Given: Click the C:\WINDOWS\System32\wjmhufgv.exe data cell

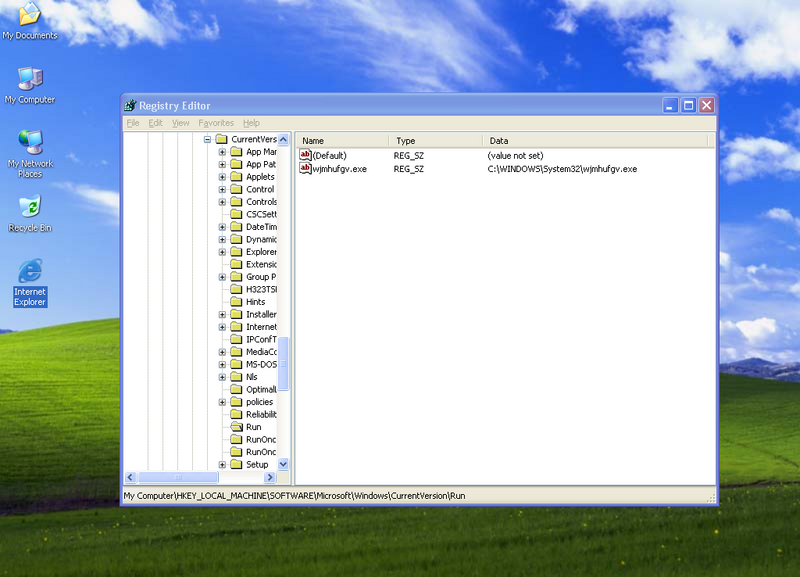Looking at the screenshot, I should [x=562, y=169].
